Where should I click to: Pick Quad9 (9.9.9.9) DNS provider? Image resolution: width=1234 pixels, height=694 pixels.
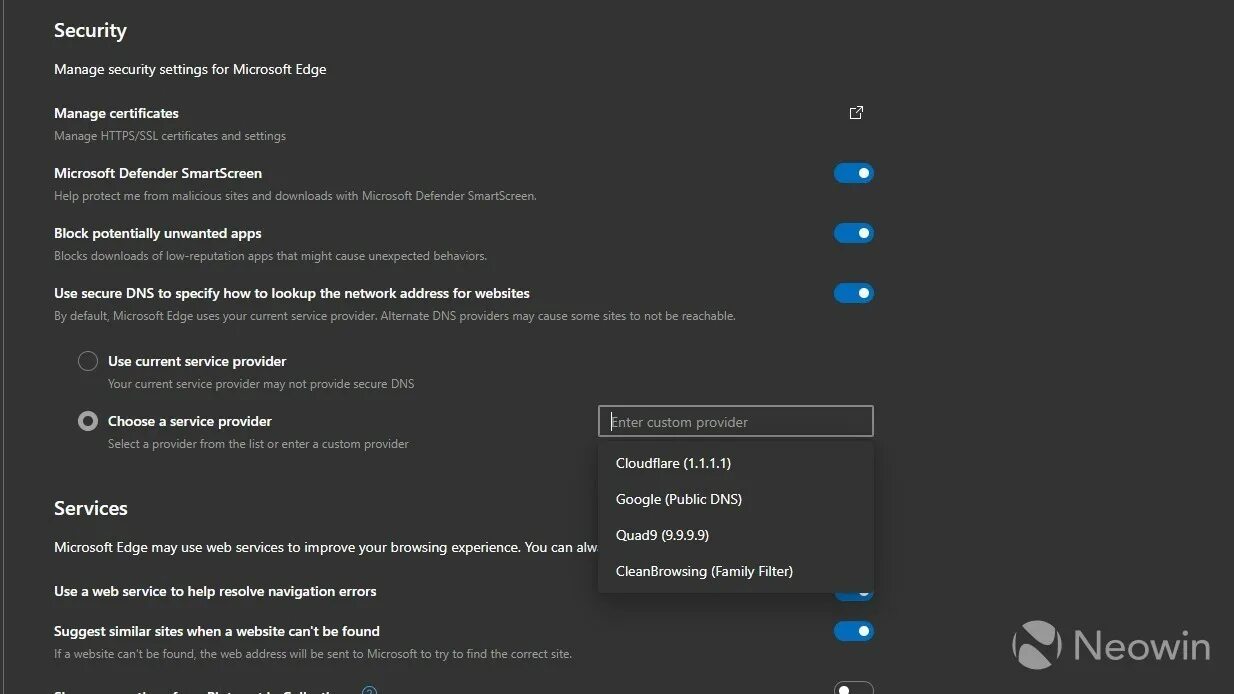[x=736, y=535]
